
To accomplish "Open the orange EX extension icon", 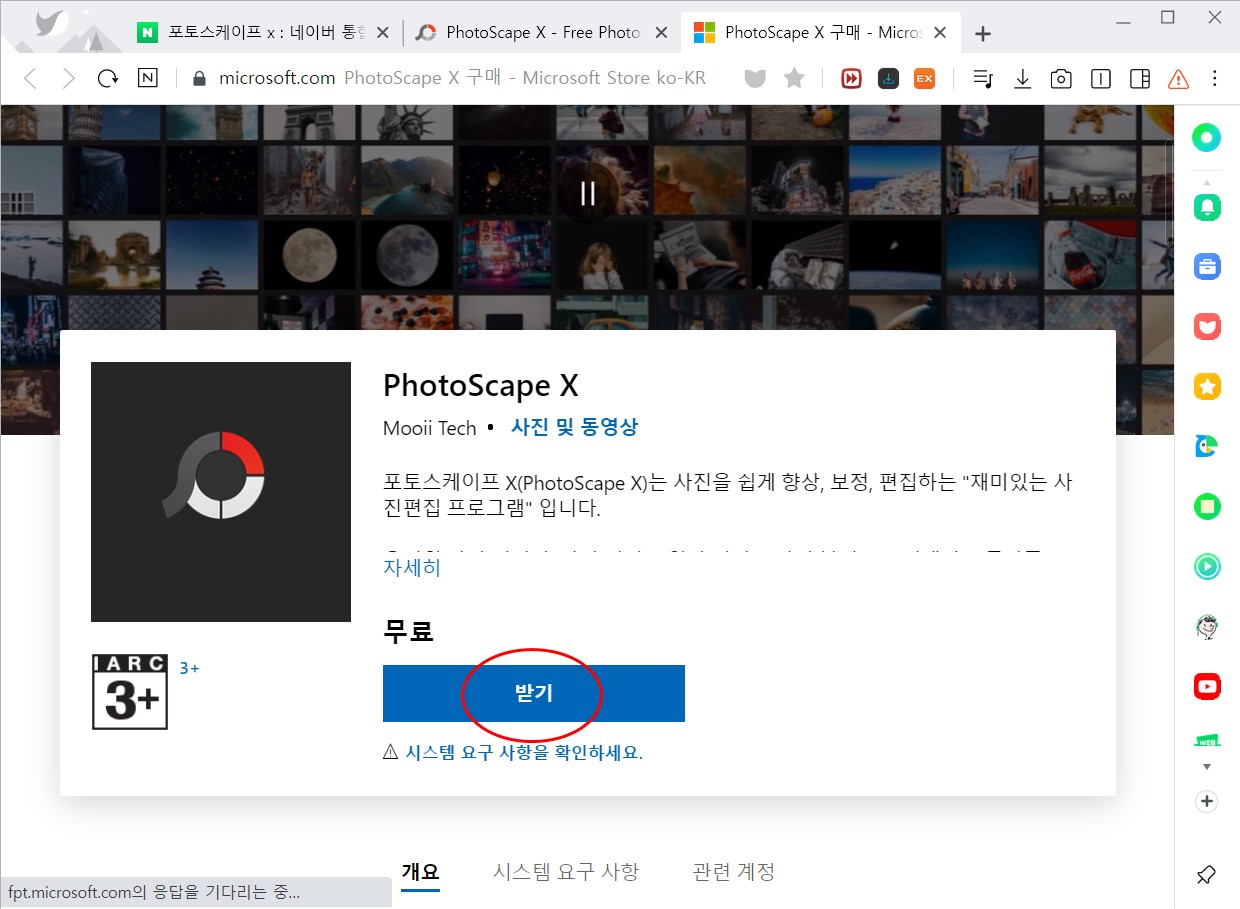I will (x=924, y=78).
